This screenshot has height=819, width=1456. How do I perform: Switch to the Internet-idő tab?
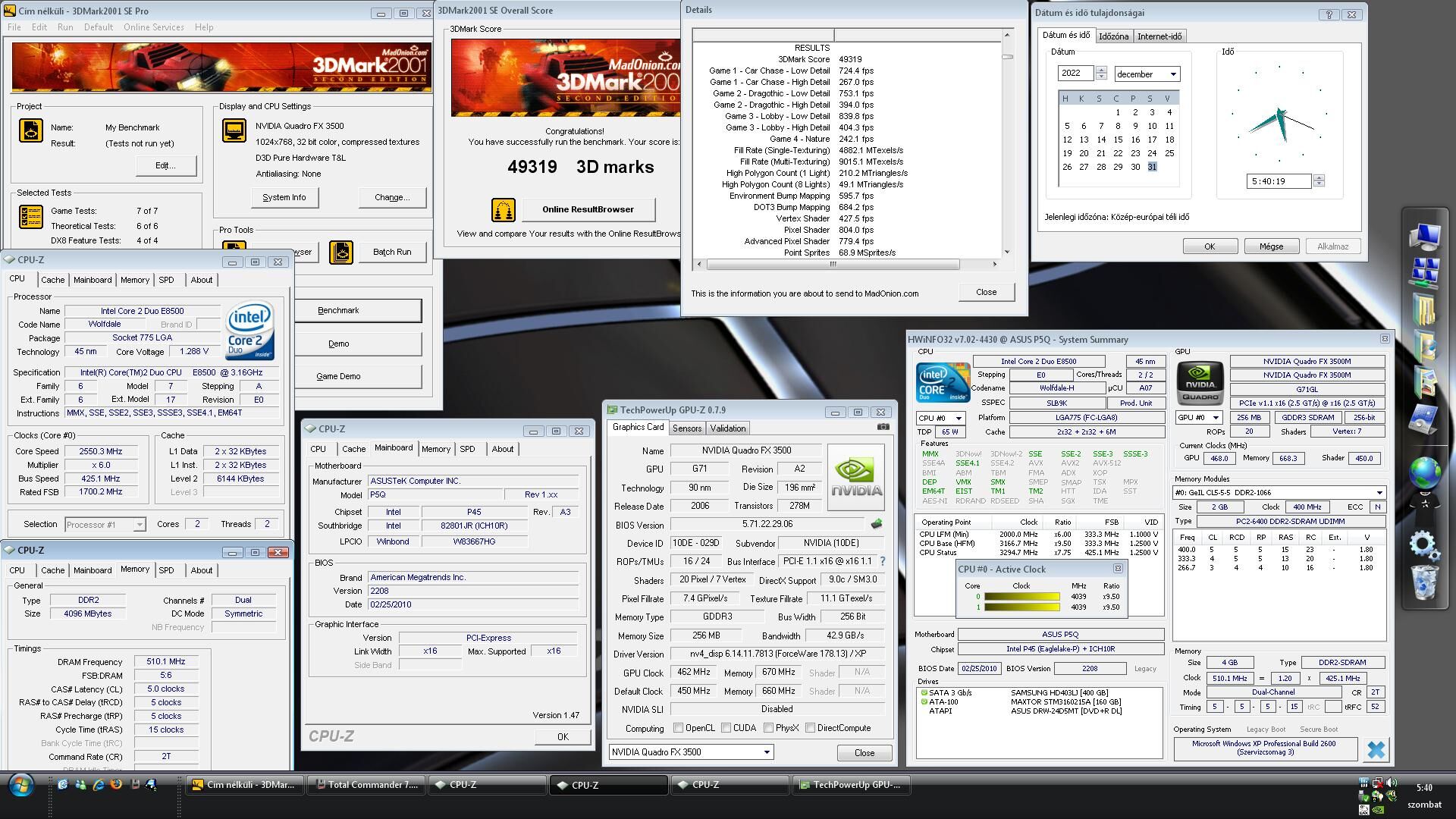click(1159, 36)
